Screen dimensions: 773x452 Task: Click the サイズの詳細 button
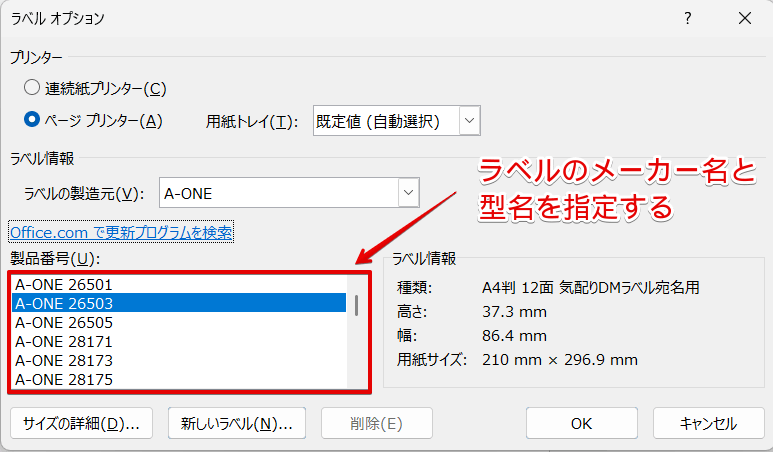coord(81,423)
